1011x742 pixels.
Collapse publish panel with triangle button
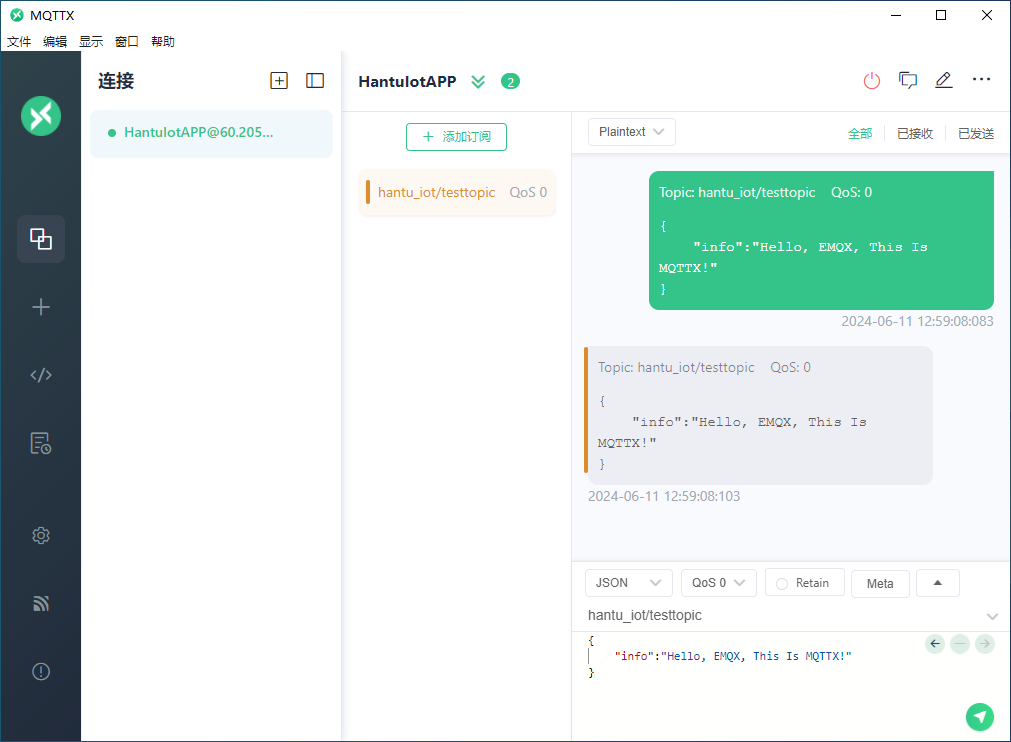click(937, 583)
